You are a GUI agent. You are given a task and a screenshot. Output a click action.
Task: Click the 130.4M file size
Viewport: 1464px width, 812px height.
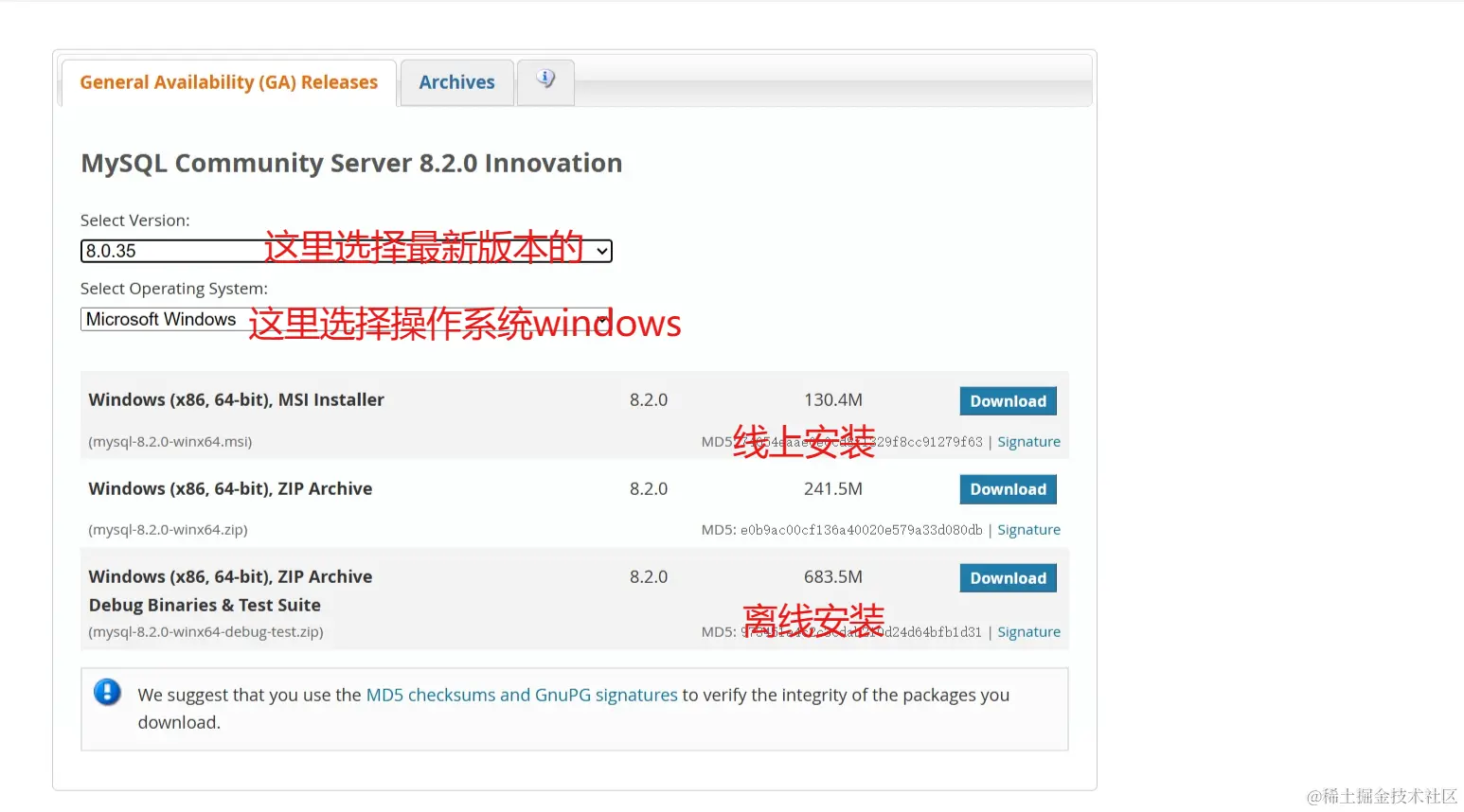tap(833, 400)
